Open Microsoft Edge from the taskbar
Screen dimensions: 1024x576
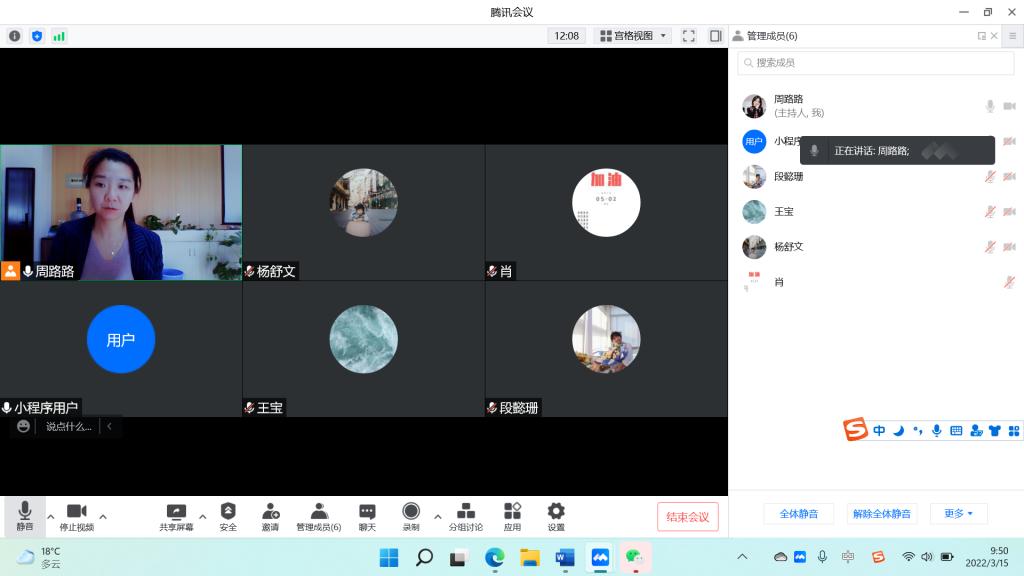pyautogui.click(x=494, y=557)
